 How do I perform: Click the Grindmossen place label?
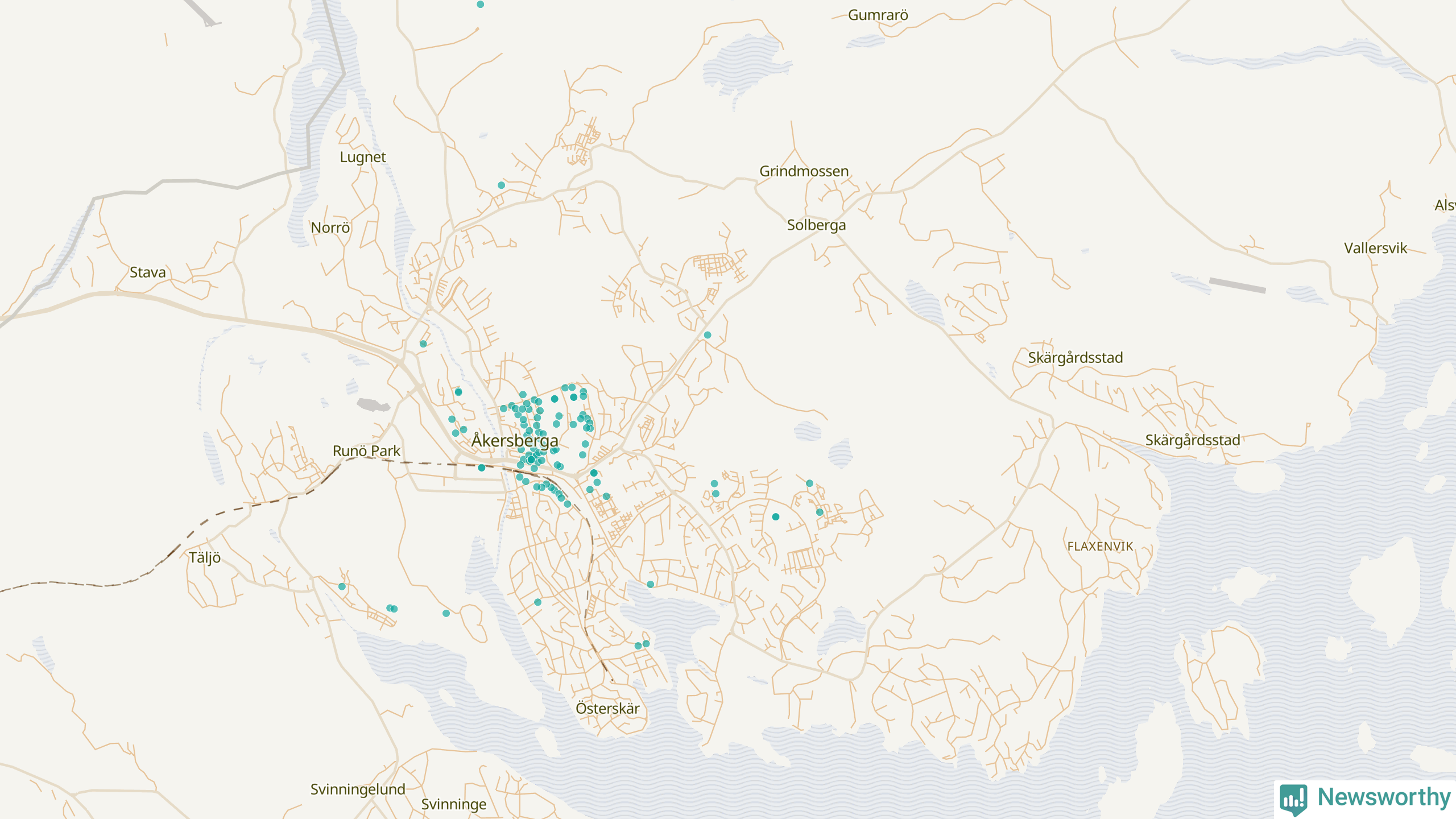click(804, 171)
